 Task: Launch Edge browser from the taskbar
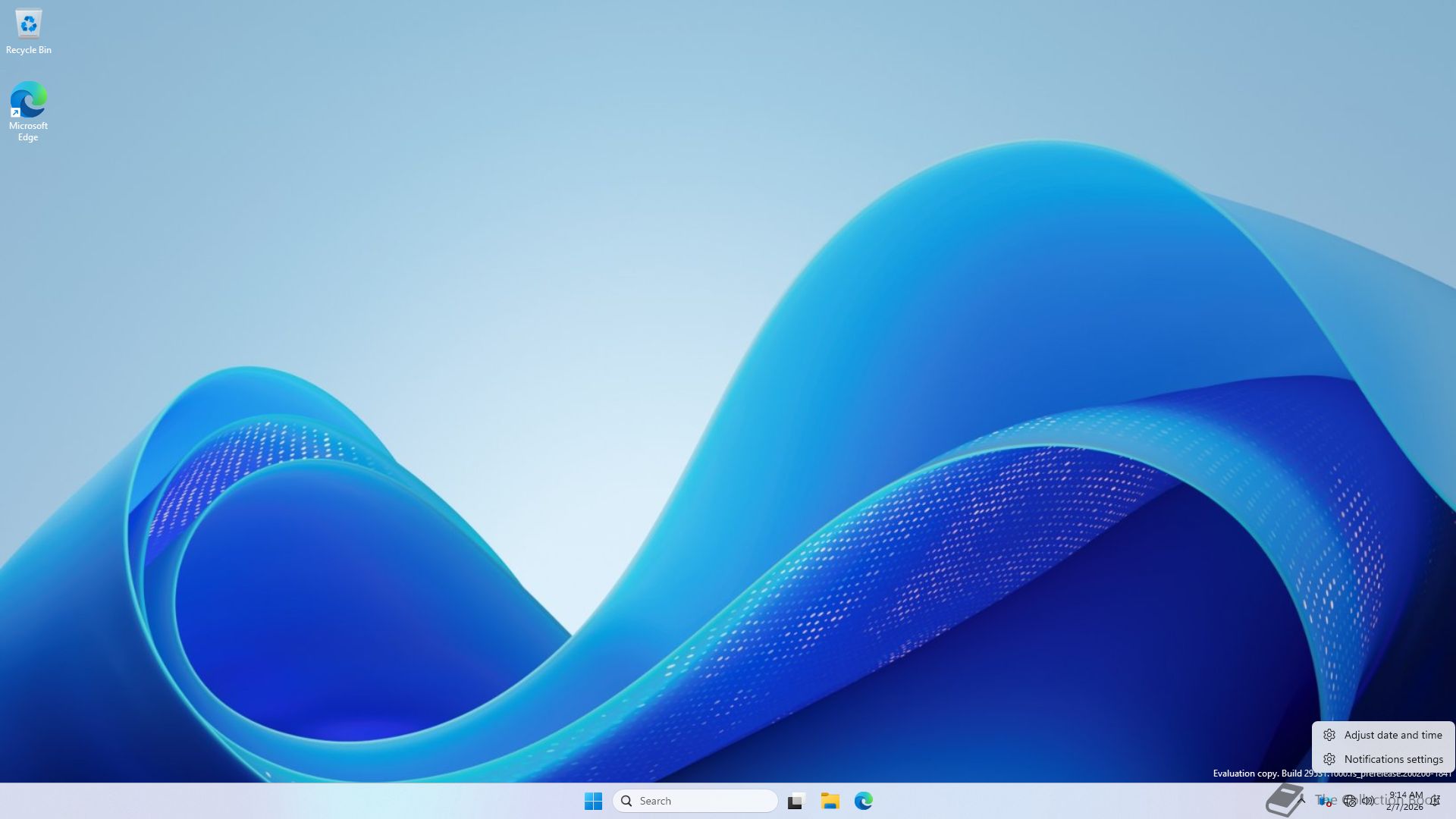(863, 801)
